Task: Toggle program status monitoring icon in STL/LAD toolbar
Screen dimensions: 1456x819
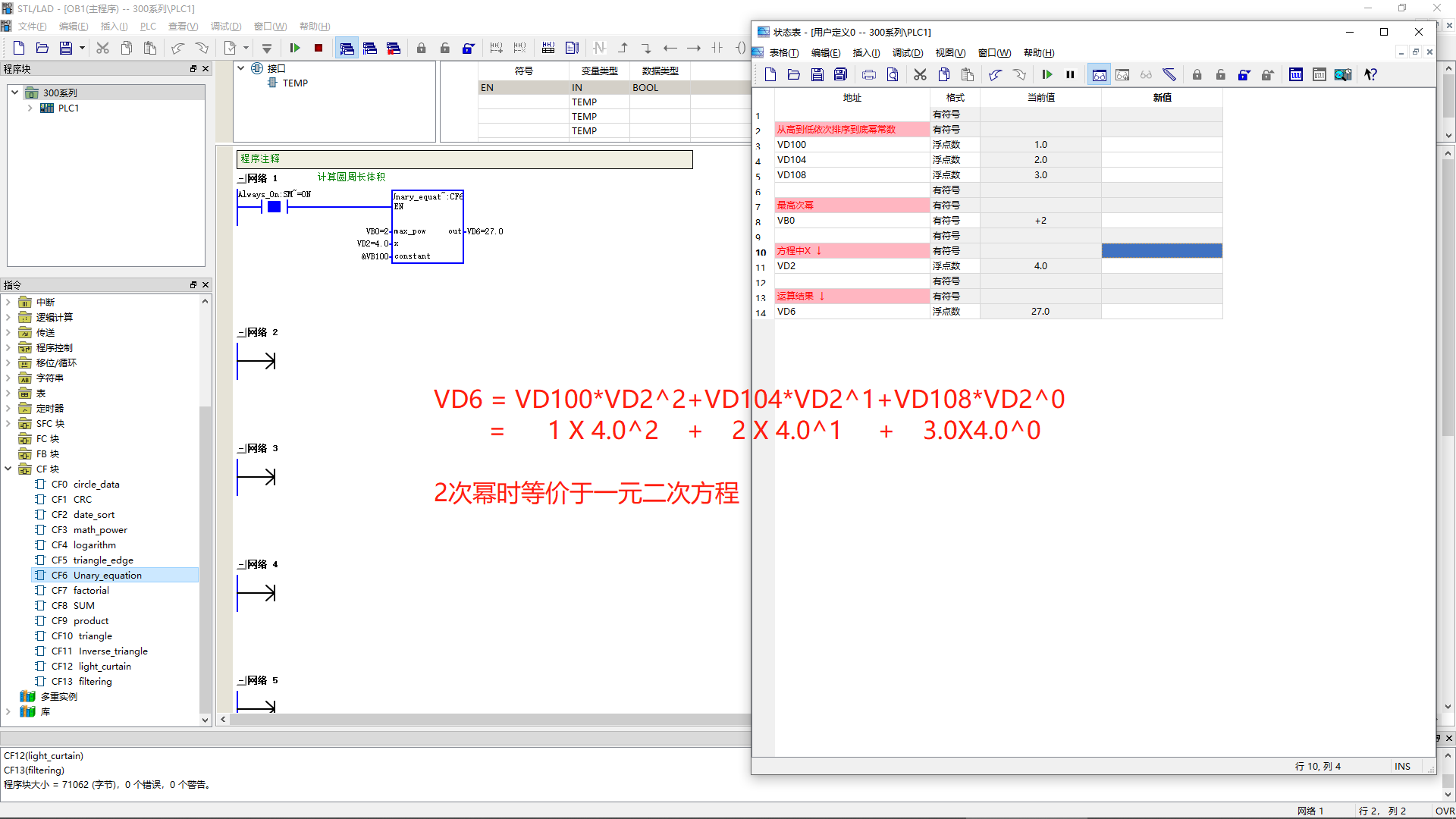Action: pyautogui.click(x=347, y=49)
